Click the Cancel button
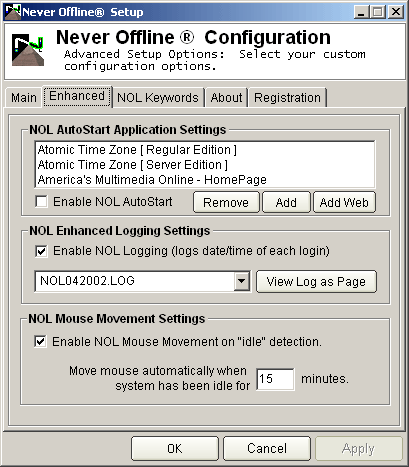This screenshot has height=467, width=409. [x=267, y=448]
